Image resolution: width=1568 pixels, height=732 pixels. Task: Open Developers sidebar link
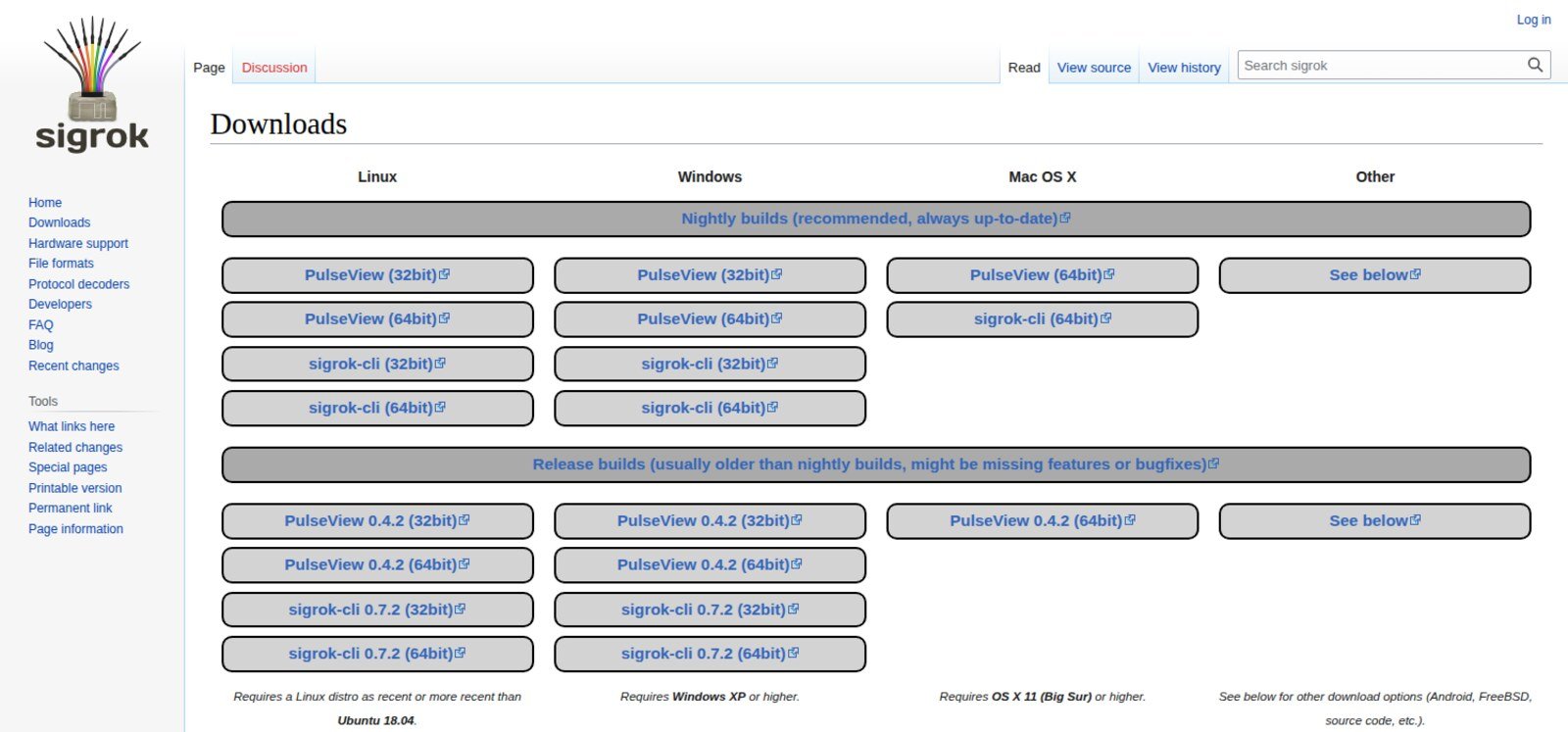60,305
